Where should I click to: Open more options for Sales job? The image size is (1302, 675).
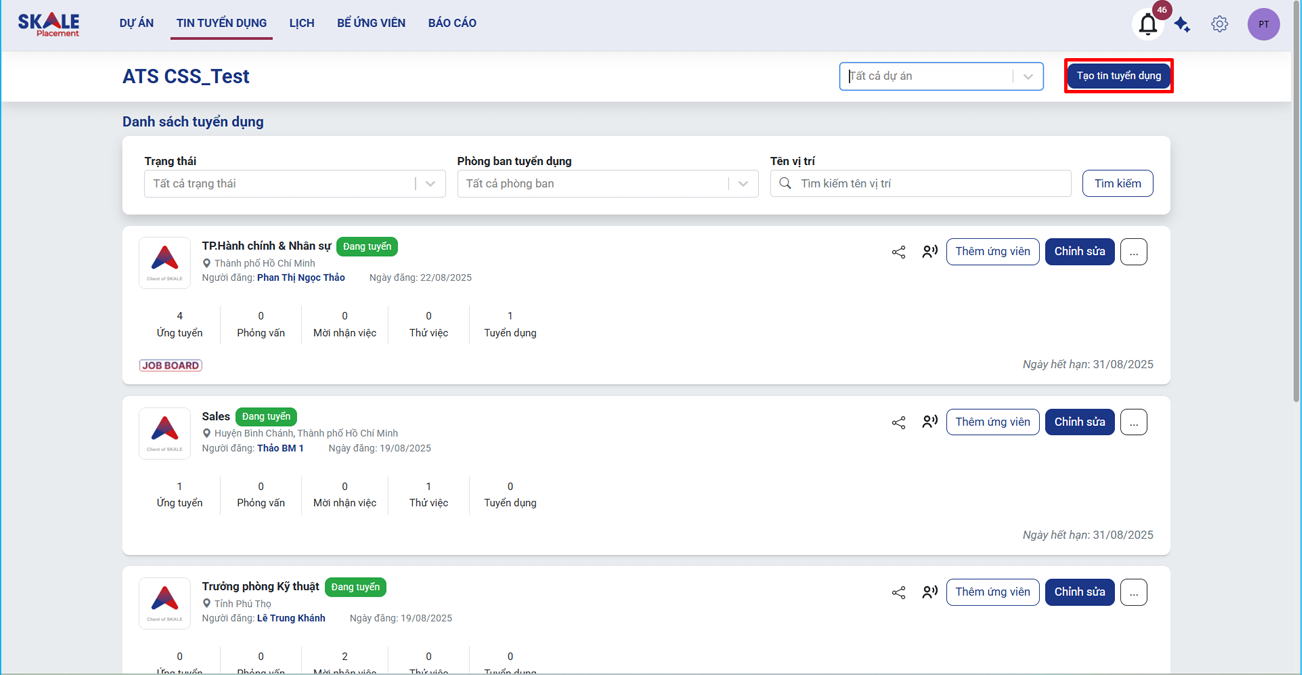coord(1133,422)
